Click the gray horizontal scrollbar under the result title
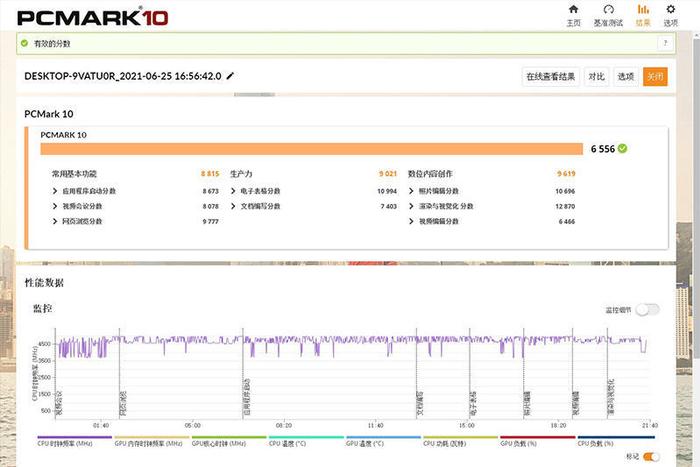 point(254,95)
